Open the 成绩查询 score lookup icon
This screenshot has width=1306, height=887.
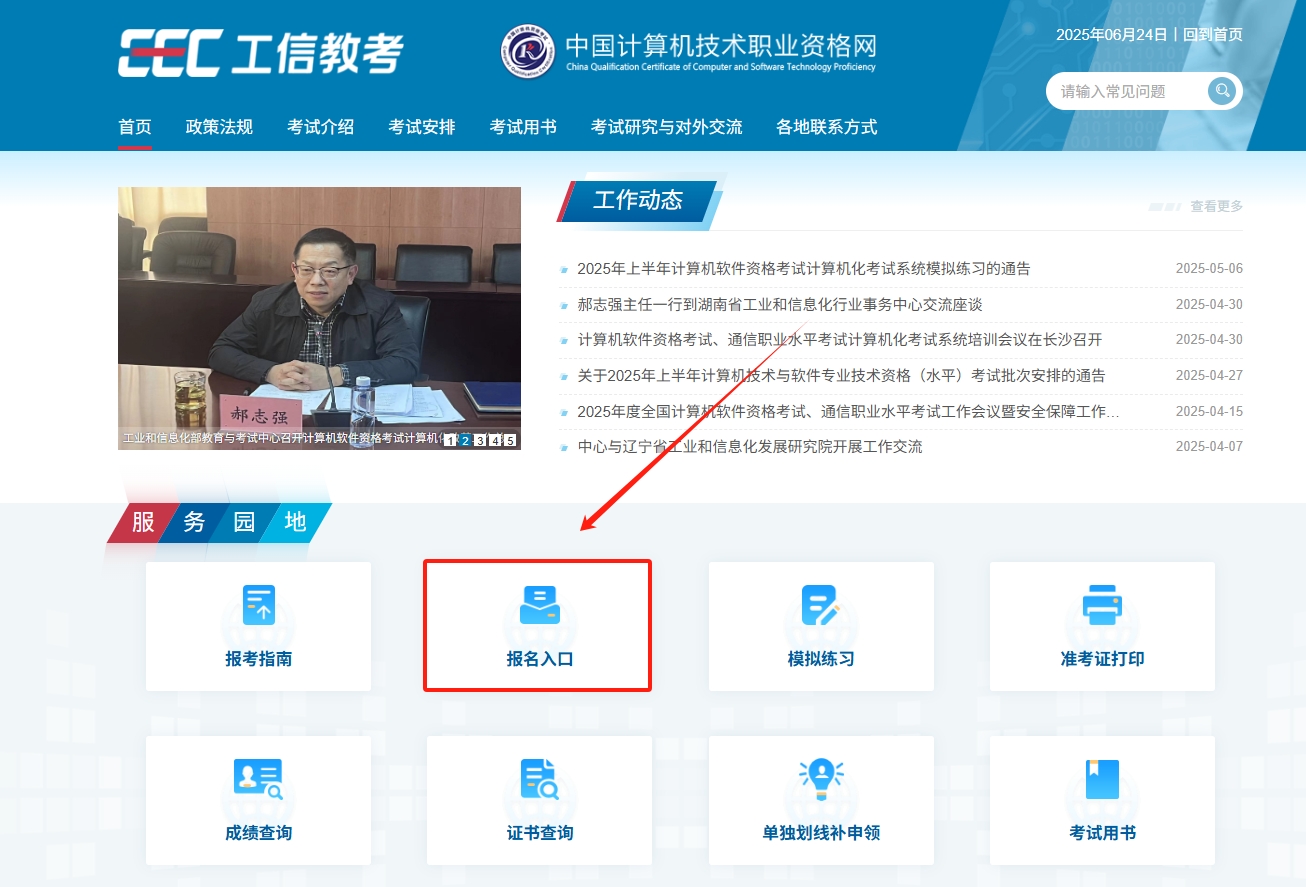[x=258, y=780]
